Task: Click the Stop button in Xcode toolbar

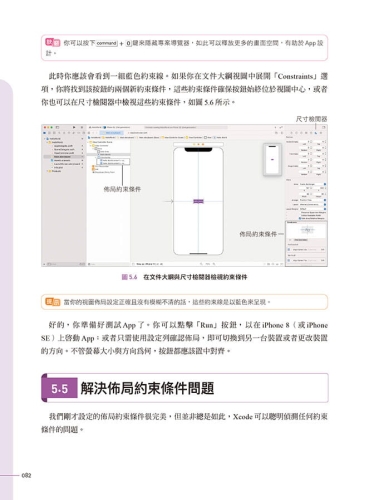Action: click(x=82, y=127)
